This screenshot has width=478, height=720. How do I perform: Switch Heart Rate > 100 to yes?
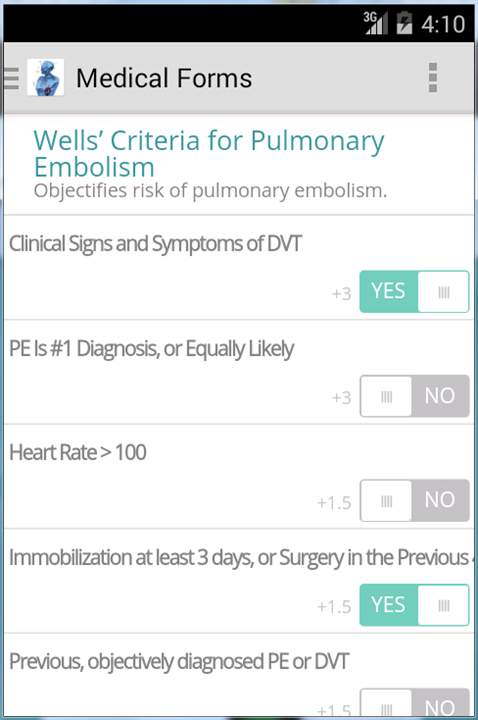[414, 500]
